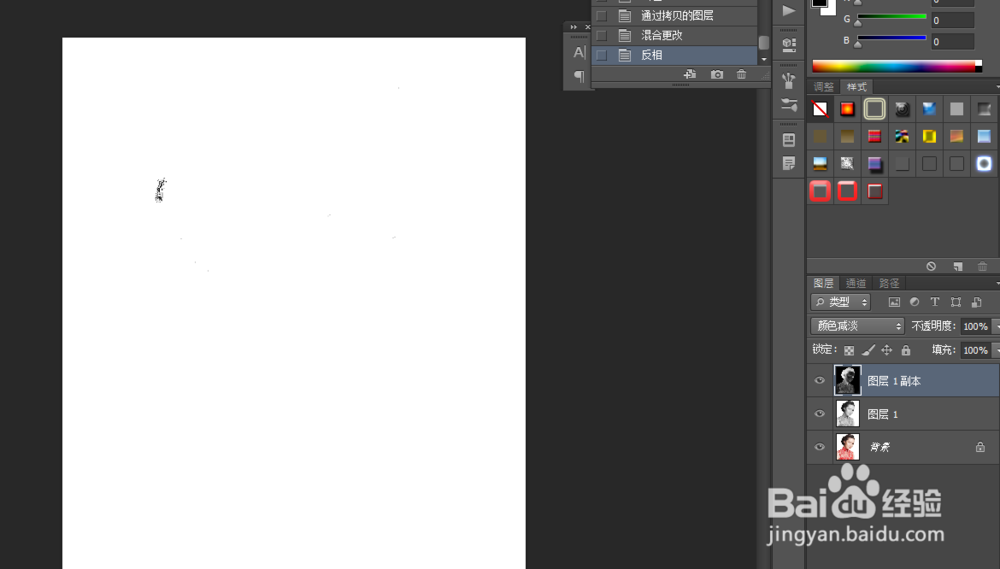Lock position move icon
Screen dimensions: 1000x569
click(886, 350)
